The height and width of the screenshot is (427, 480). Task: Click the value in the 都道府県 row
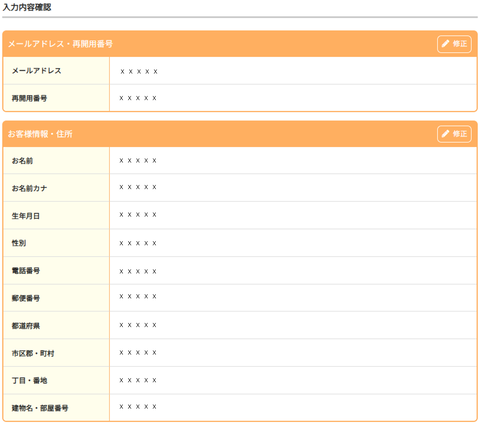tap(138, 325)
